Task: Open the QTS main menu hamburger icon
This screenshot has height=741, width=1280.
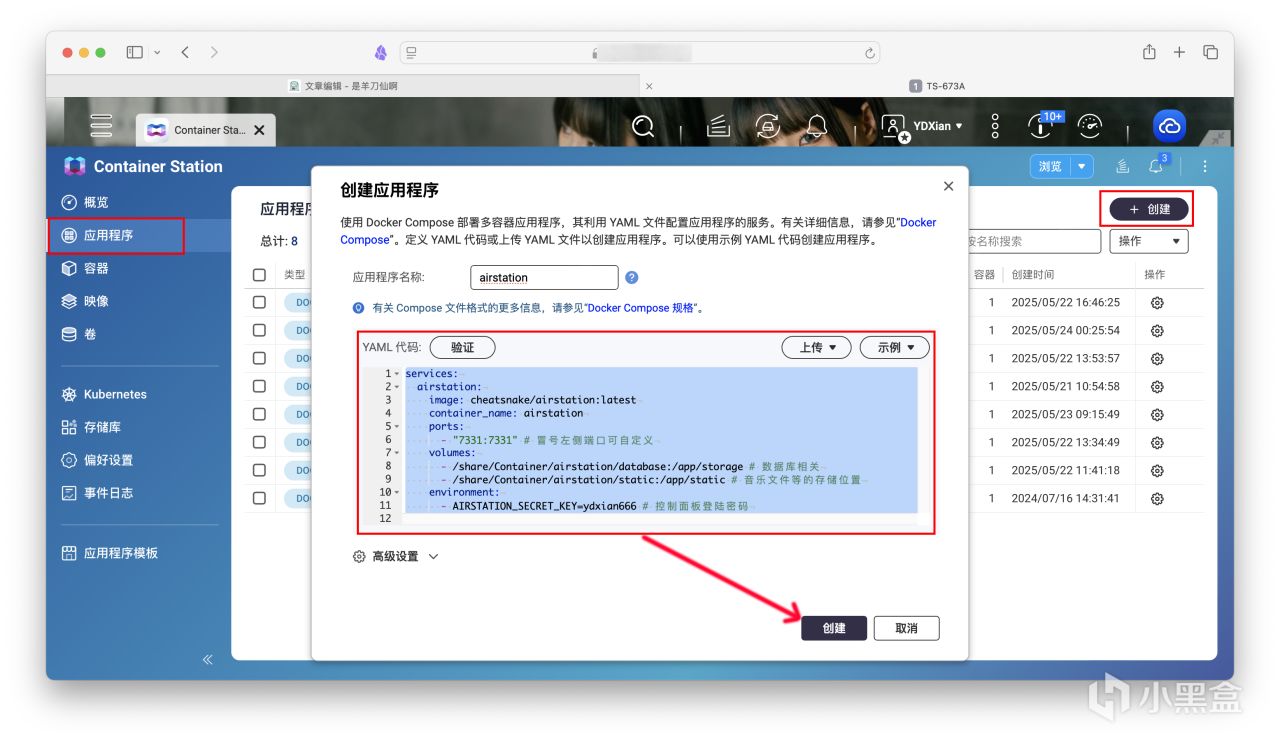Action: (x=101, y=126)
